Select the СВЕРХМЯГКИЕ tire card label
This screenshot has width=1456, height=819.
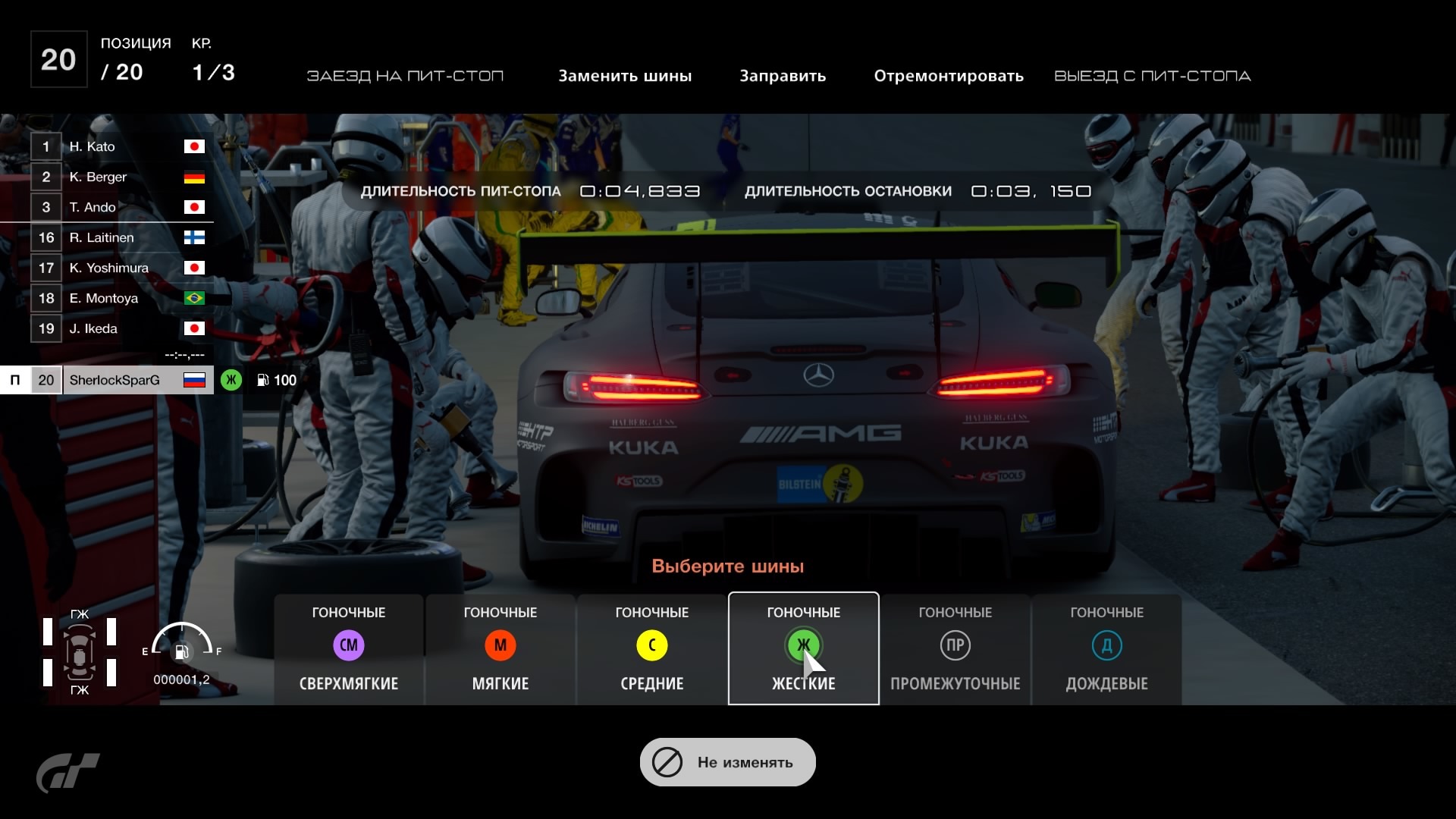(x=349, y=683)
